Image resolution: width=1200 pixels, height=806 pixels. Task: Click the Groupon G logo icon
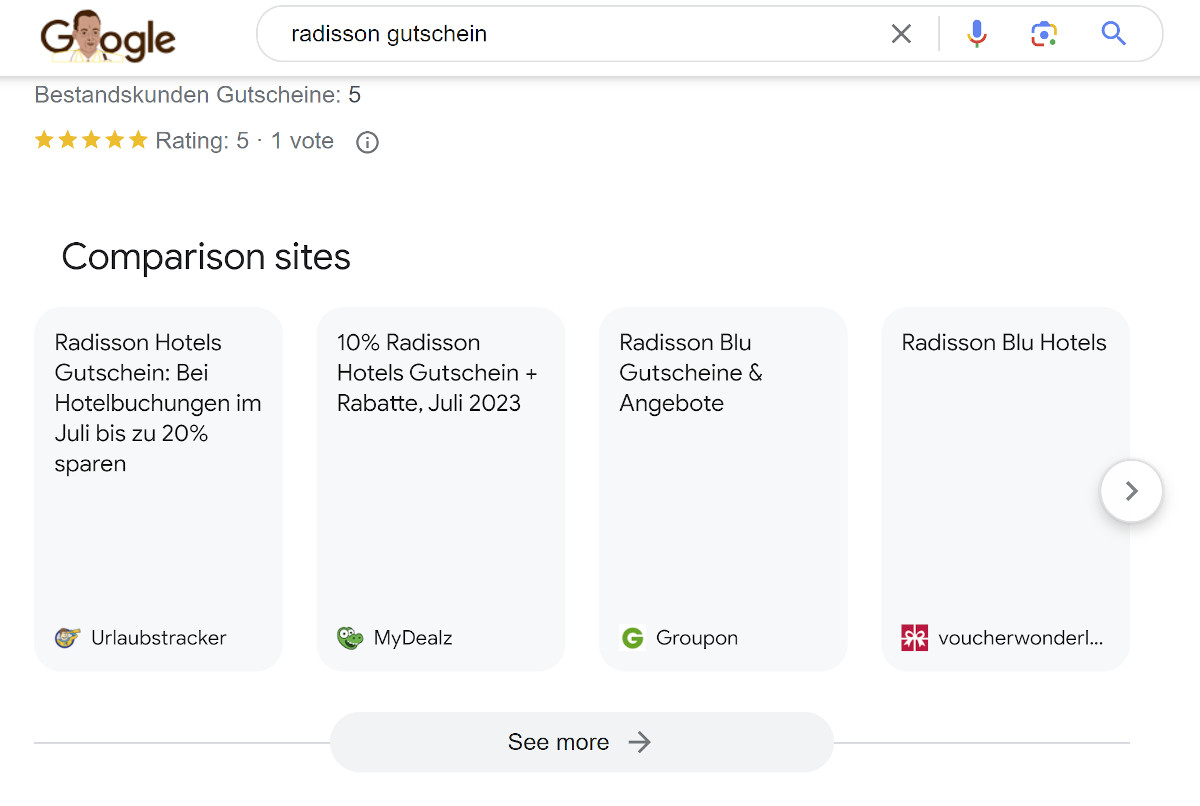(x=632, y=637)
